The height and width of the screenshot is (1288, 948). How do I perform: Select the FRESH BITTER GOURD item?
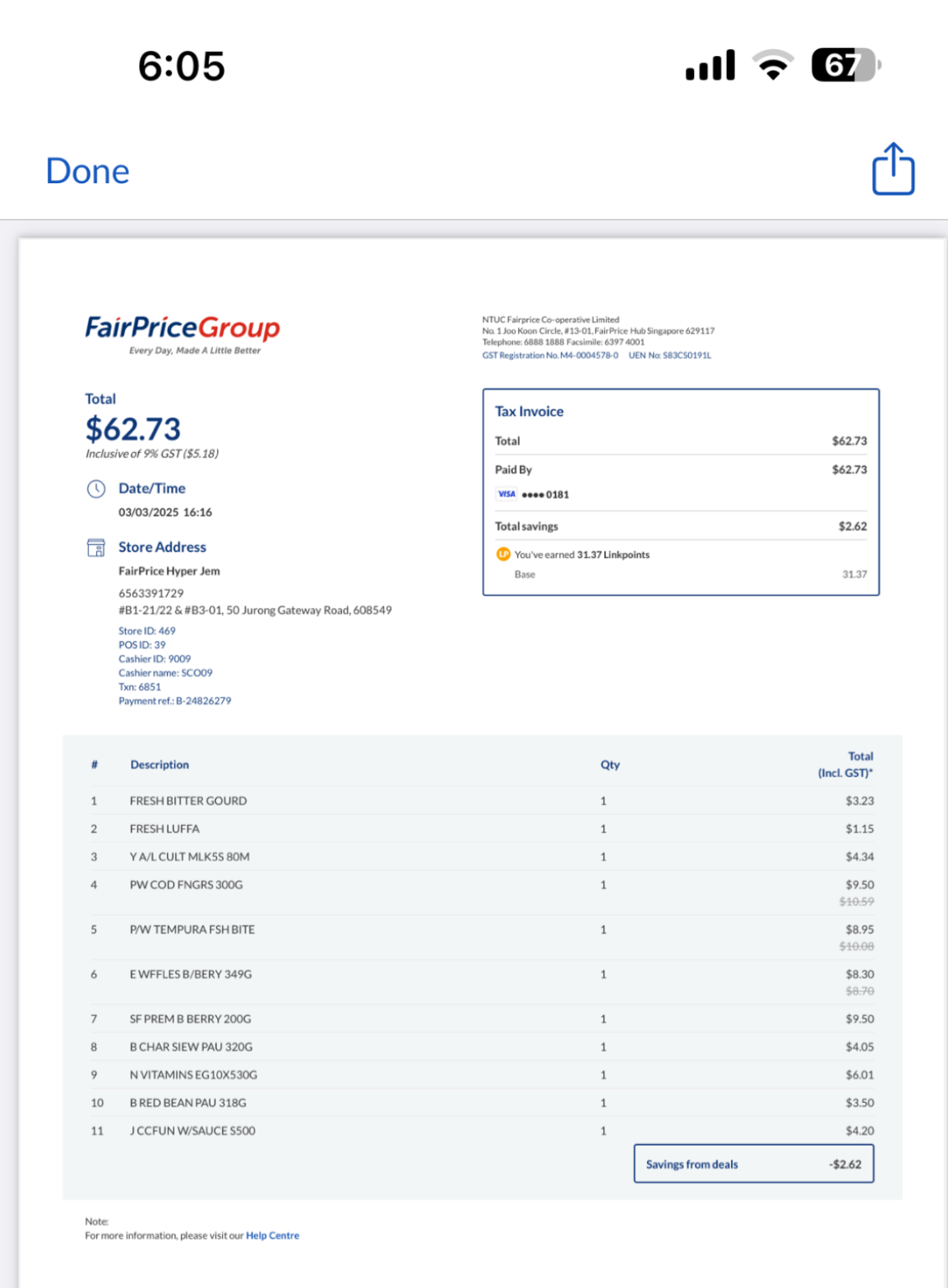[x=188, y=801]
